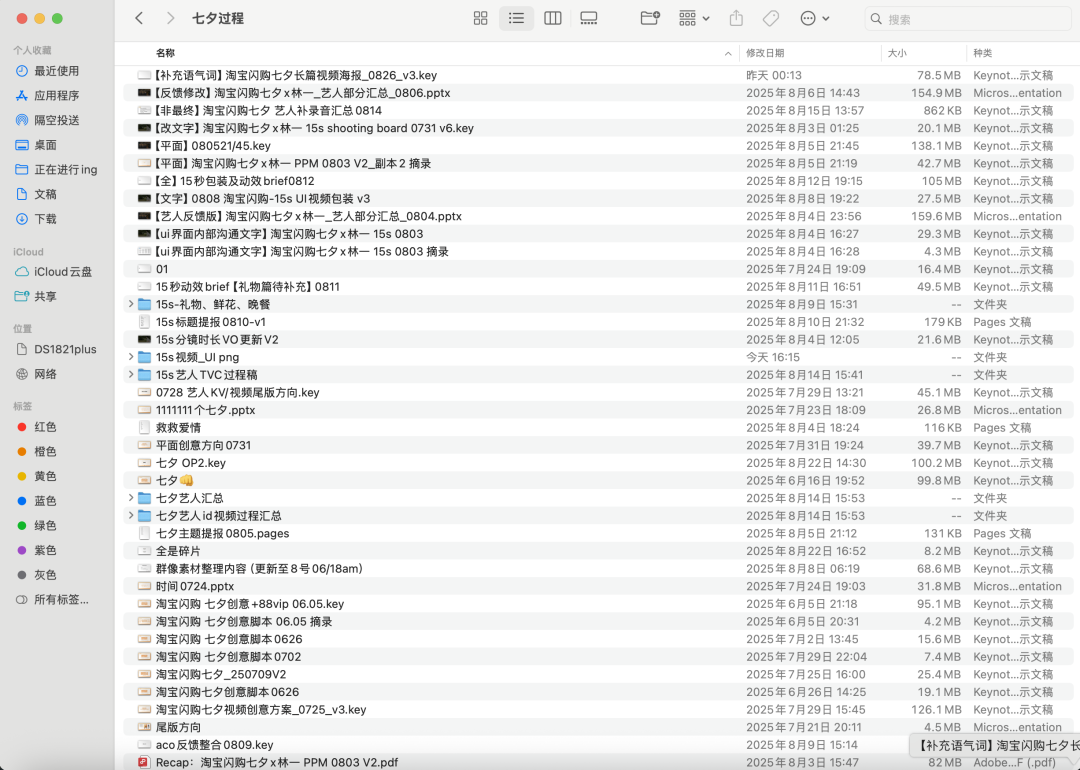Click in the 搜索 search field

point(968,19)
